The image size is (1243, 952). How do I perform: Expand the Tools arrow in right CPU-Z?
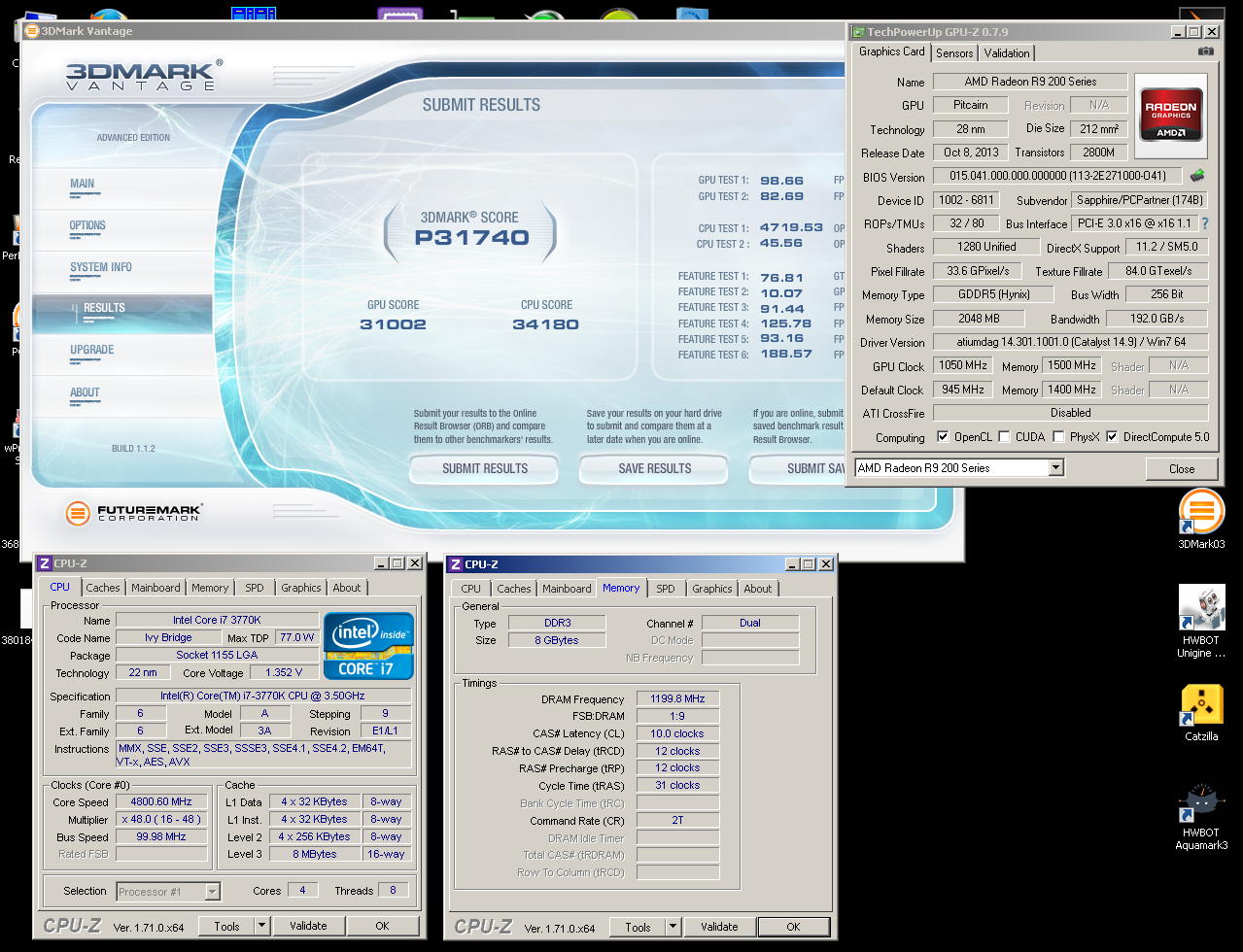coord(673,927)
